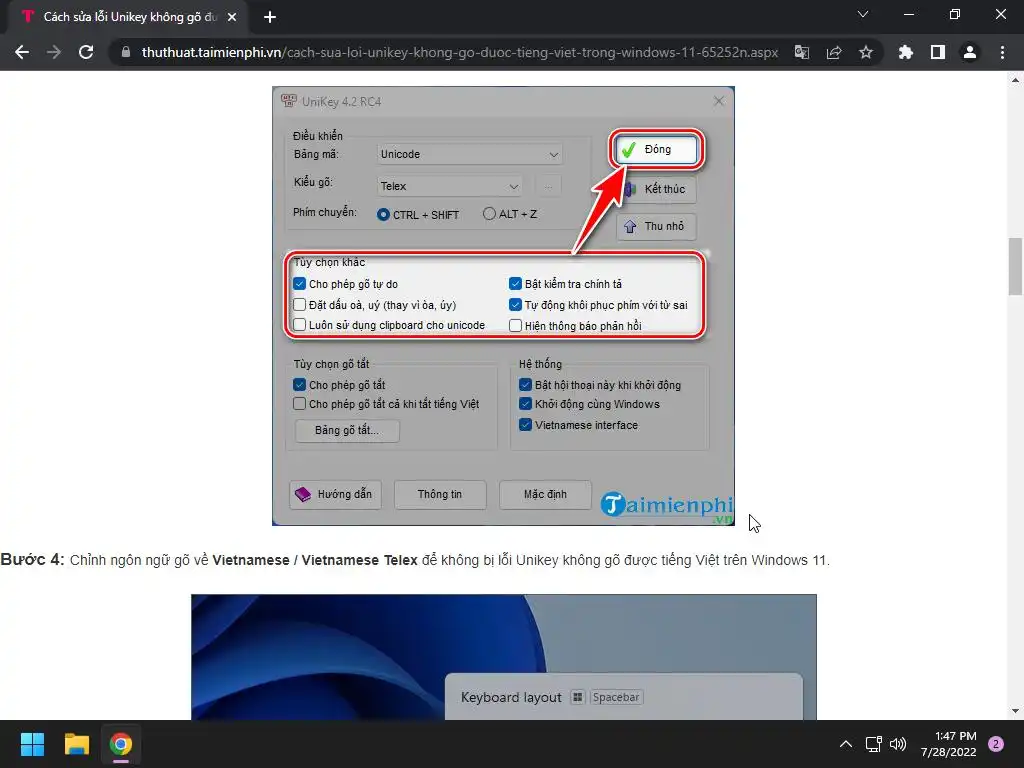The image size is (1024, 768).
Task: Toggle 'Đặt dấu oà, uý' checkbox
Action: click(x=300, y=304)
